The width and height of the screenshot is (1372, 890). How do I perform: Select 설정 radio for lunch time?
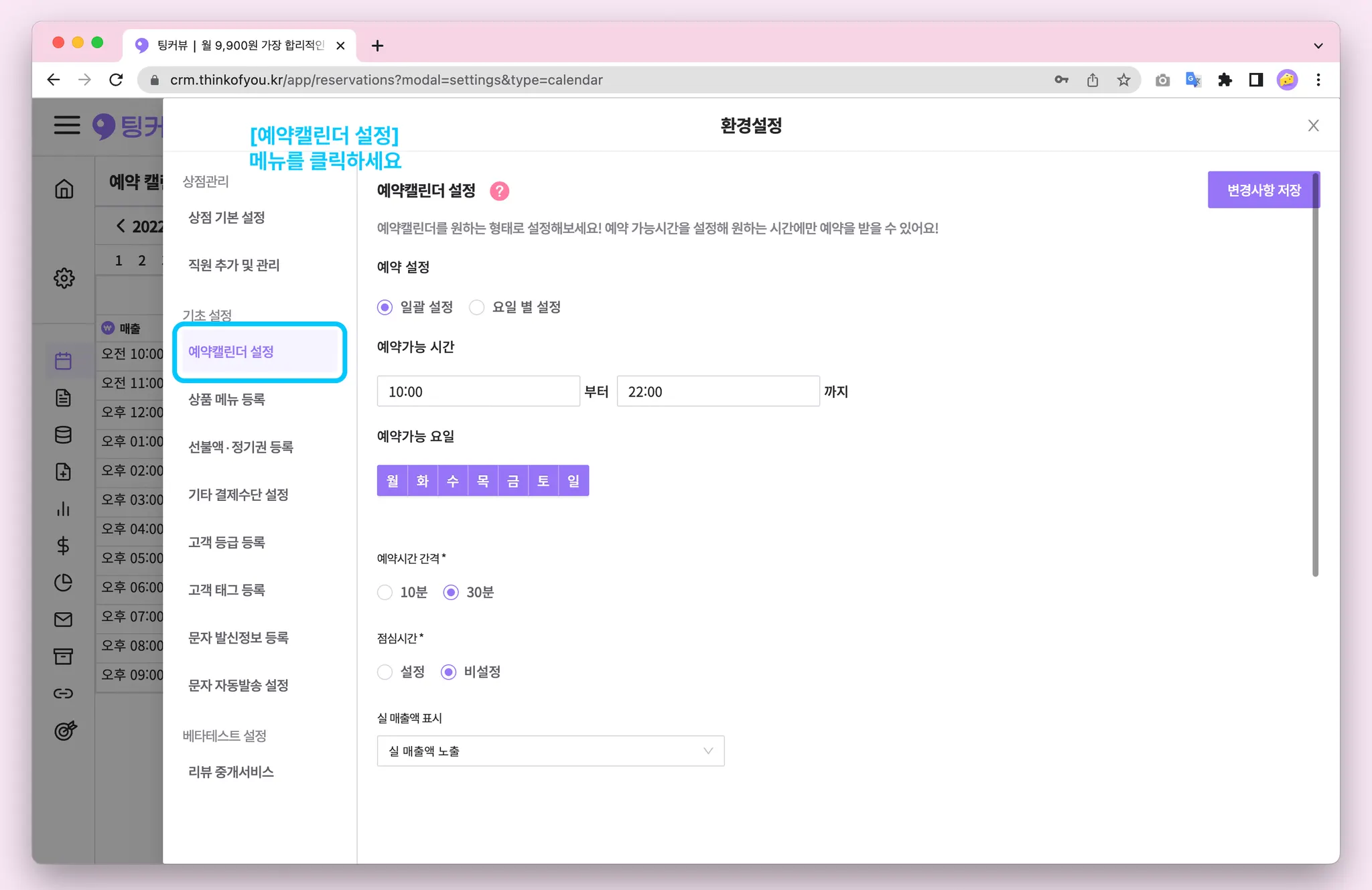coord(385,672)
